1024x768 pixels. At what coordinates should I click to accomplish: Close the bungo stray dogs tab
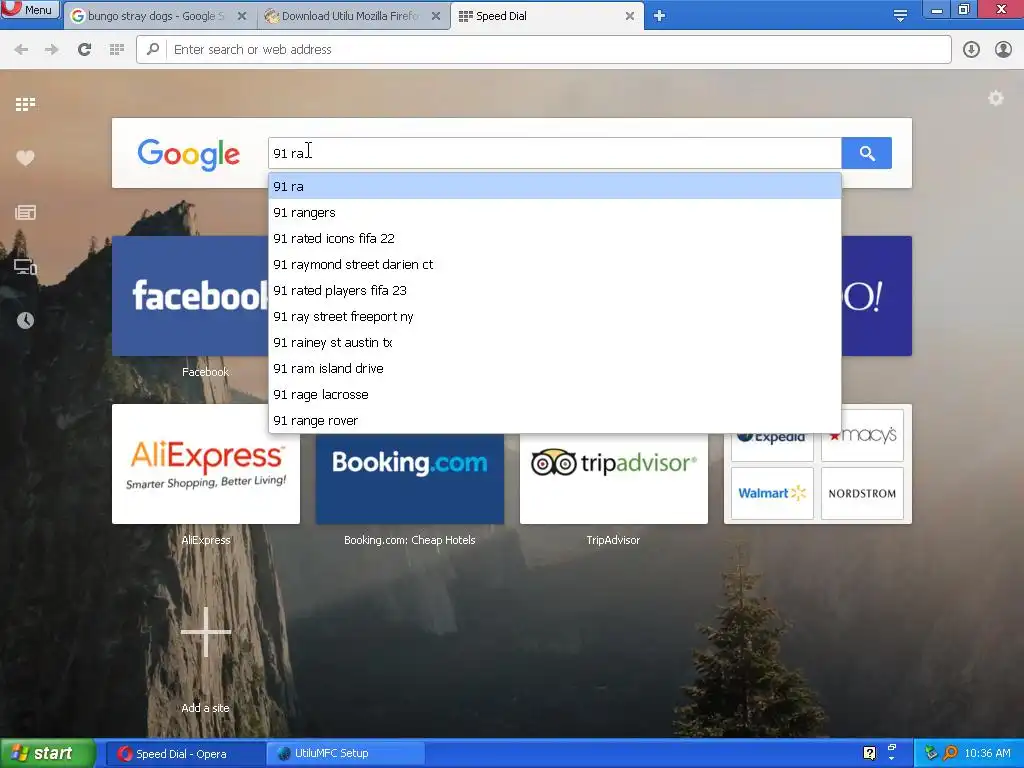[x=242, y=16]
